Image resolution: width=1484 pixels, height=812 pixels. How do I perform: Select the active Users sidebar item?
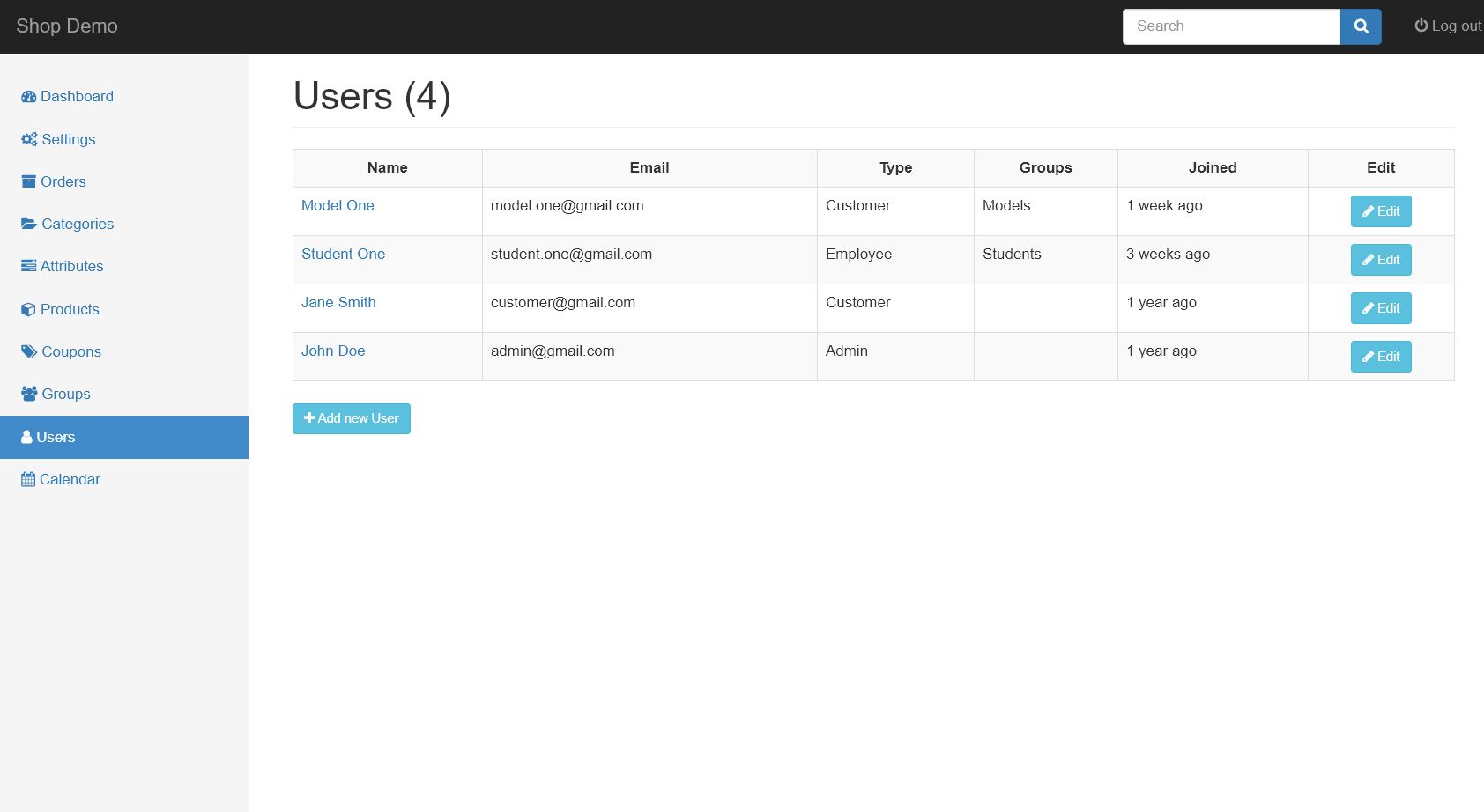[124, 437]
